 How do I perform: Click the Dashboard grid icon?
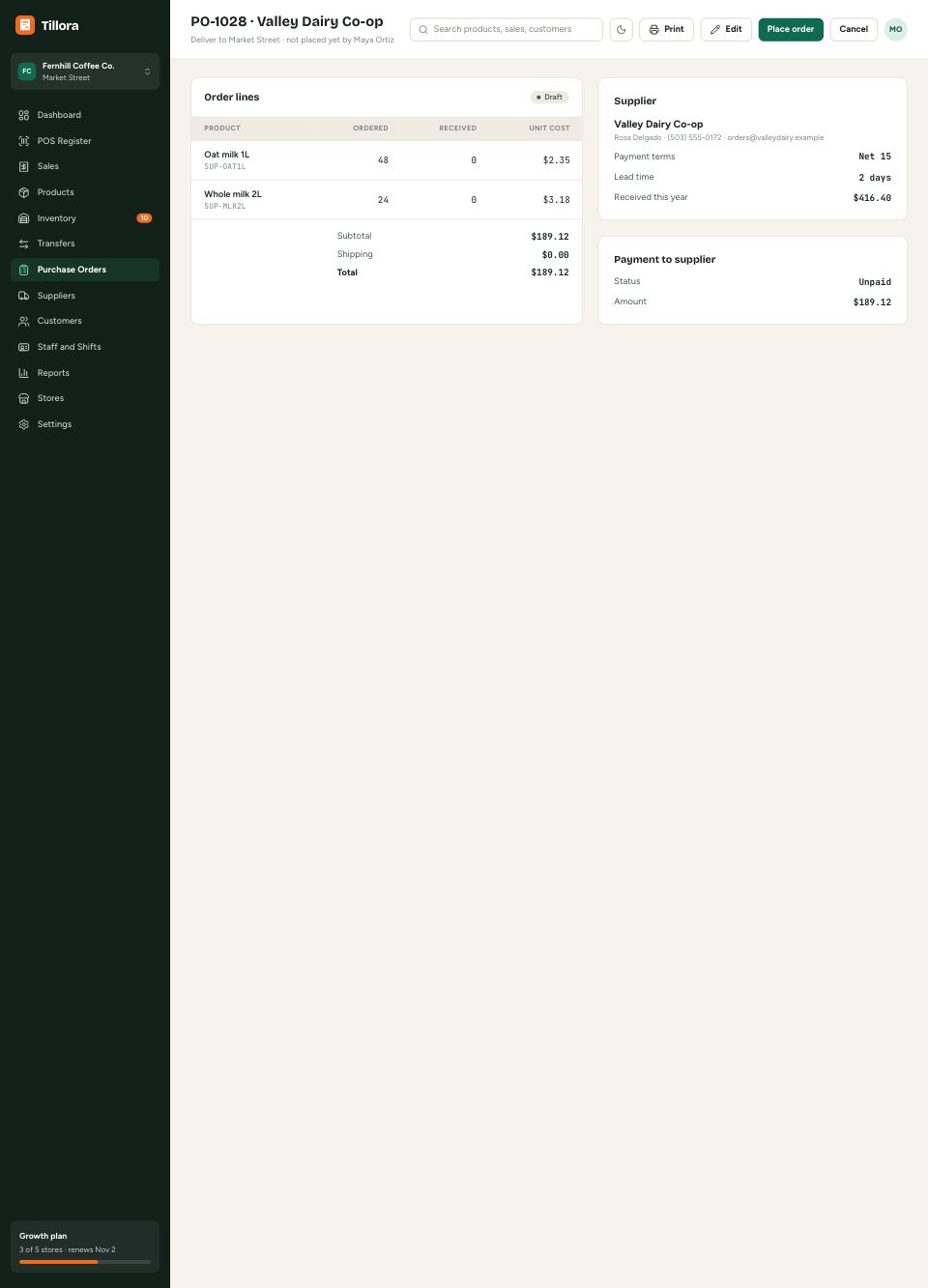pyautogui.click(x=24, y=115)
